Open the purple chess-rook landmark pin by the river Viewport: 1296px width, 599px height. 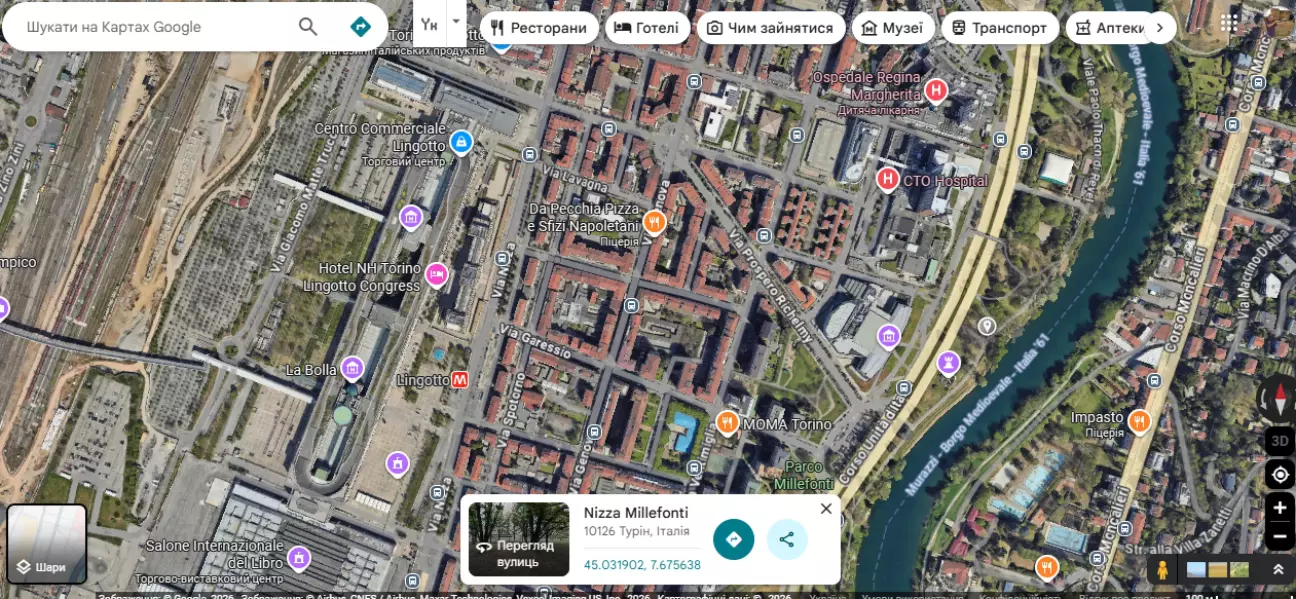(948, 362)
